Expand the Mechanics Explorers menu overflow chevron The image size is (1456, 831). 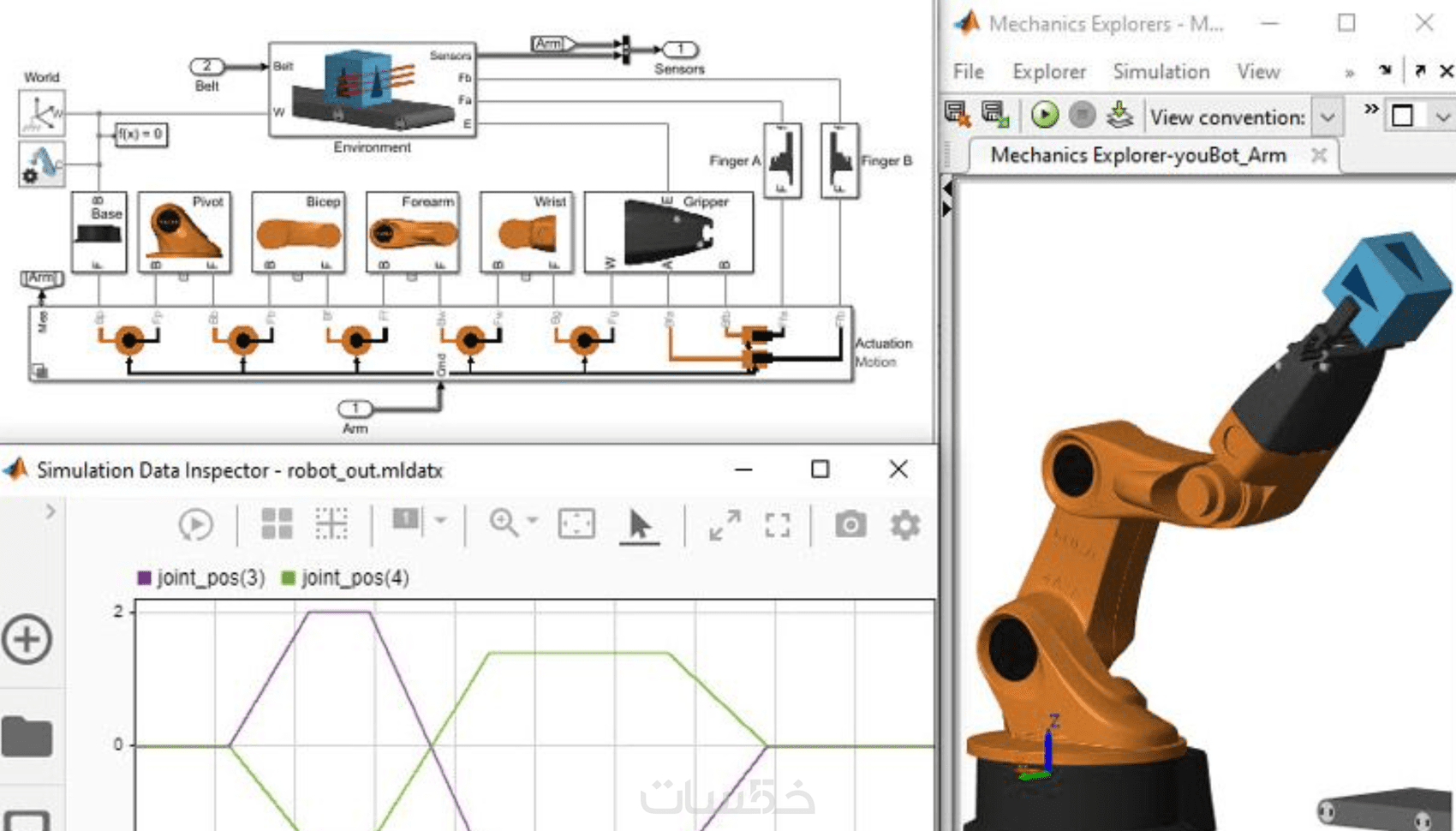(x=1350, y=73)
